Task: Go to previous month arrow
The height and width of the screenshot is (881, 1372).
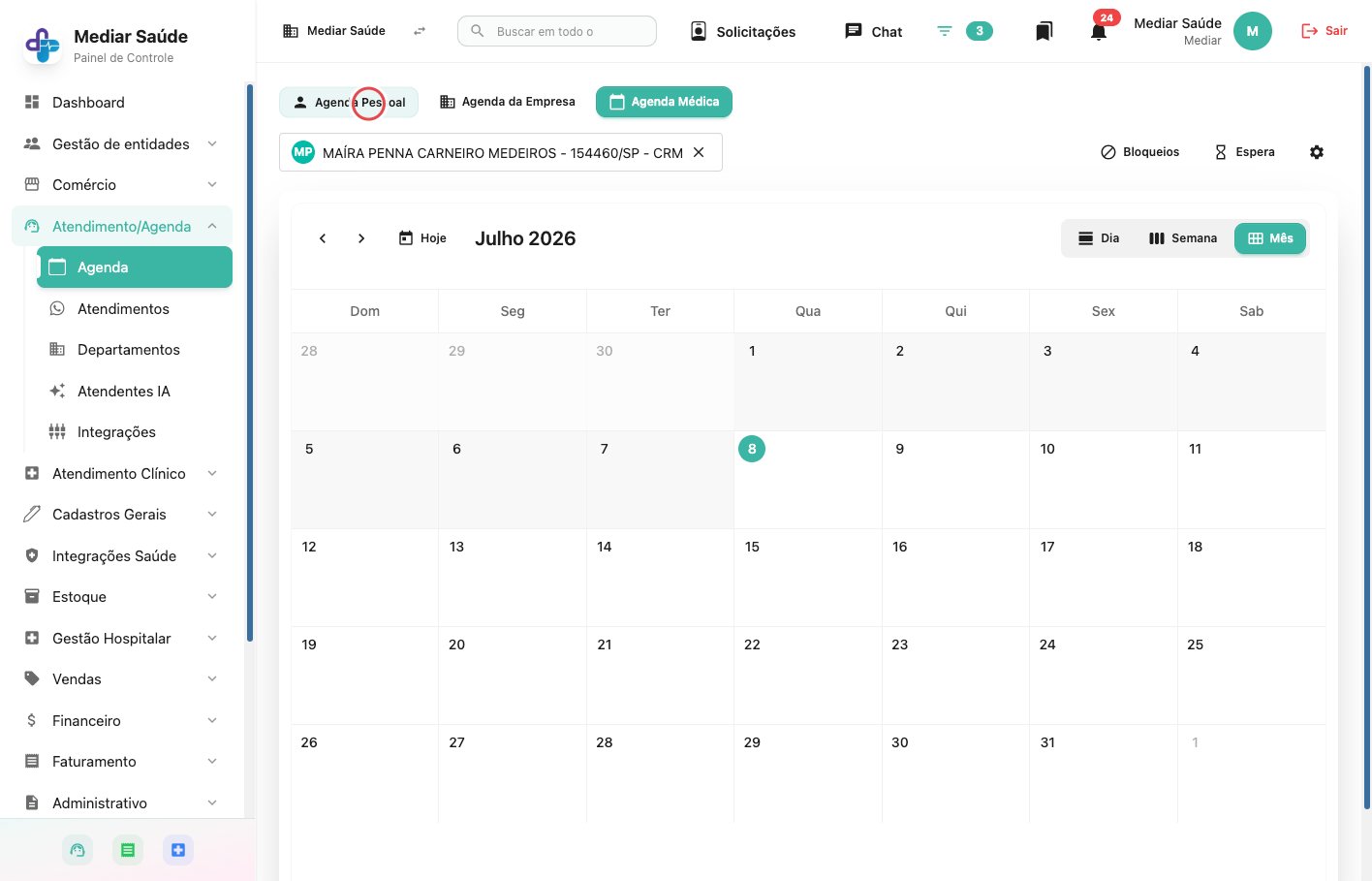Action: pyautogui.click(x=323, y=238)
